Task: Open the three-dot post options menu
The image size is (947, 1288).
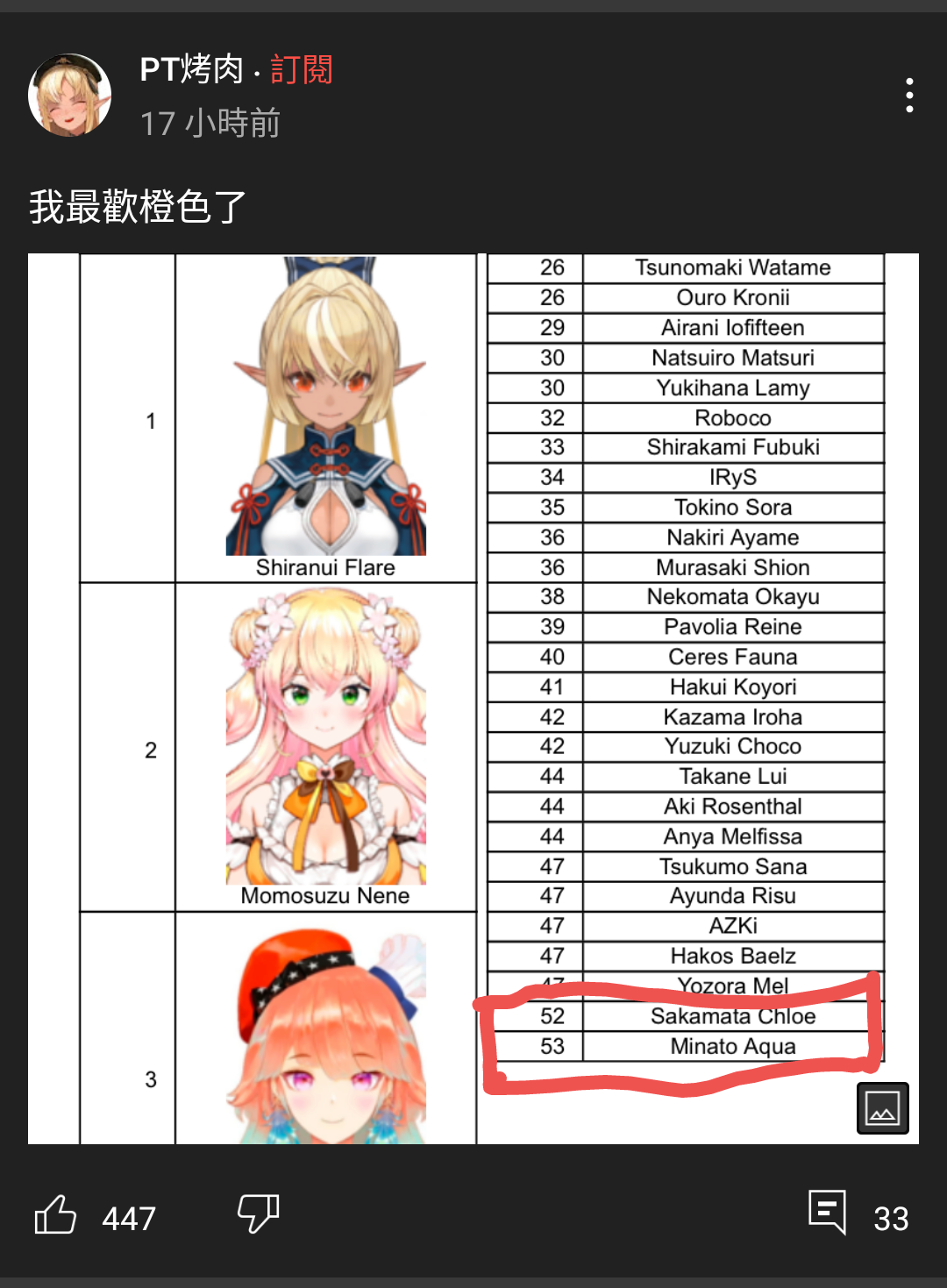Action: point(909,95)
